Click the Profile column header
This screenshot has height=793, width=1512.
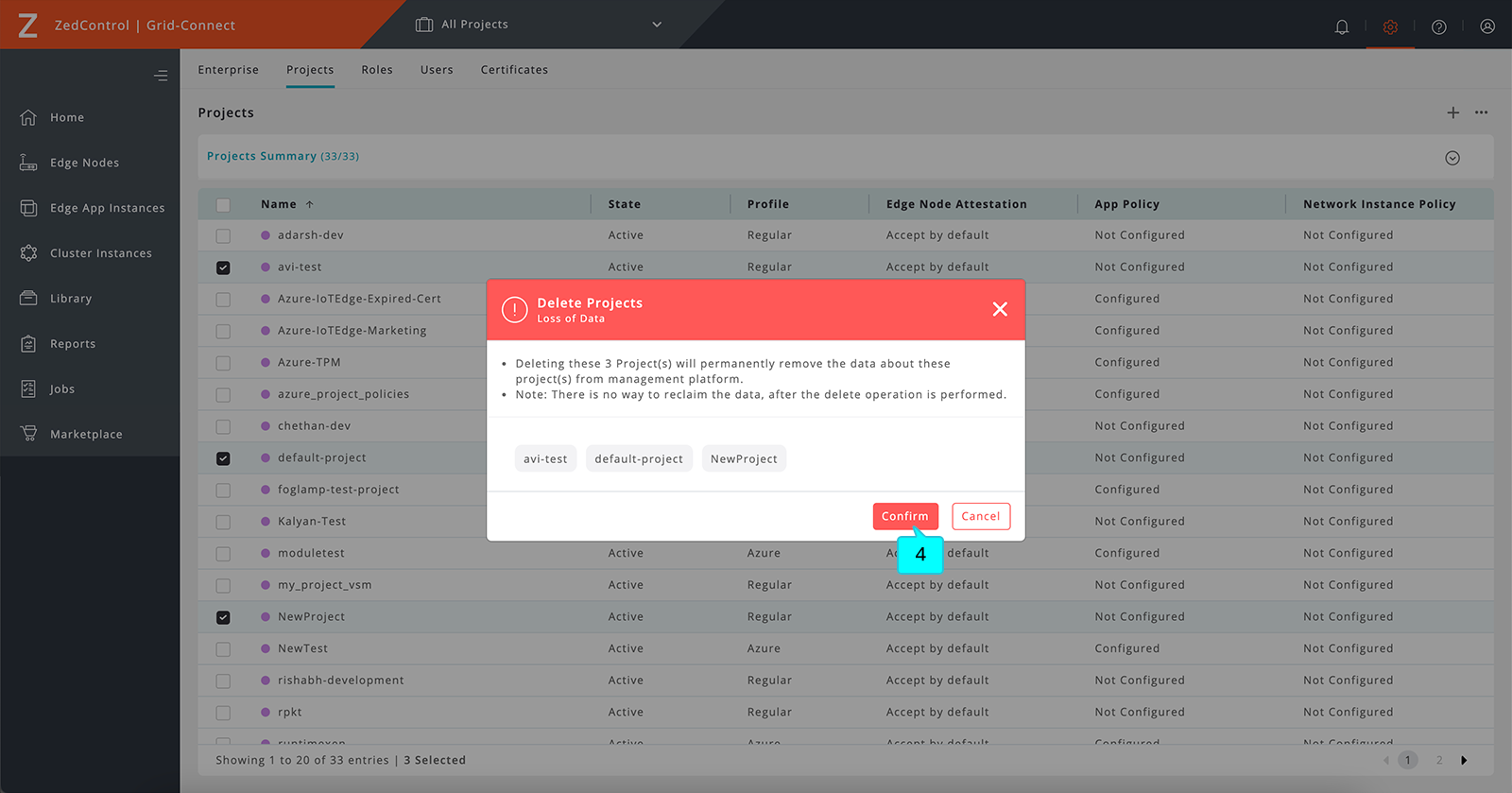pos(768,204)
